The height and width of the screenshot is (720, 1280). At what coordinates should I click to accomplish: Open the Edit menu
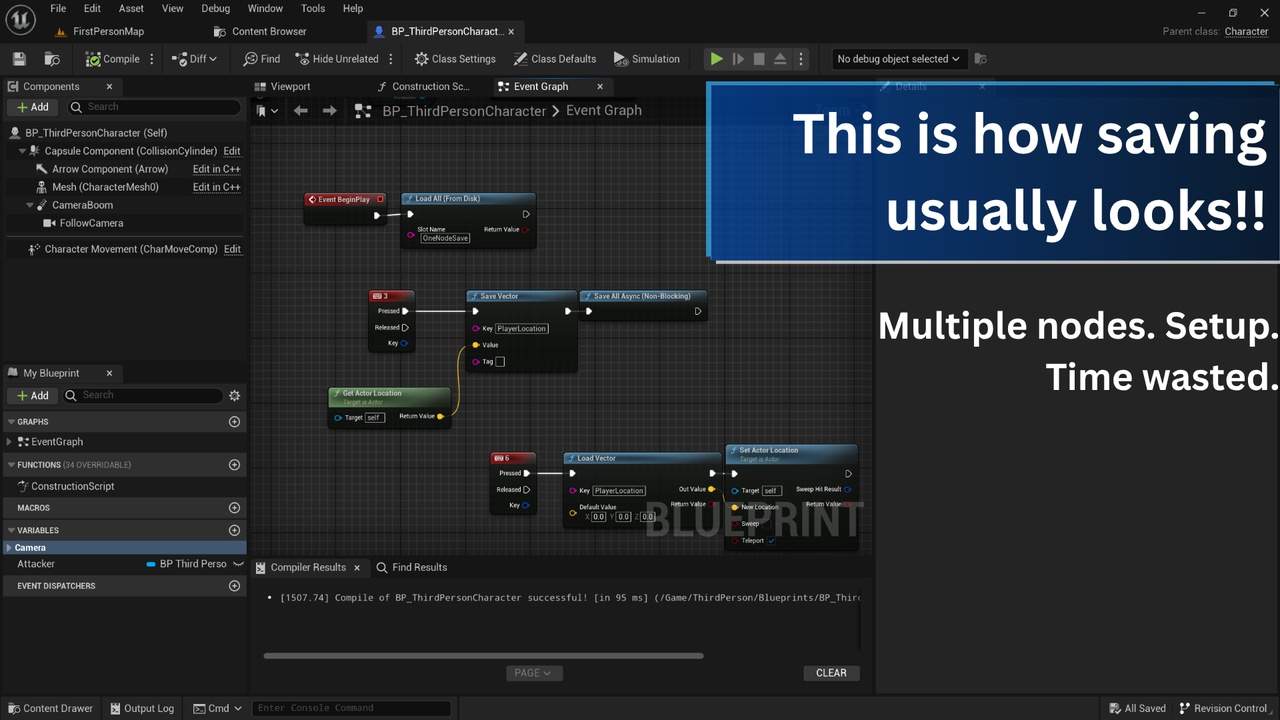coord(92,8)
